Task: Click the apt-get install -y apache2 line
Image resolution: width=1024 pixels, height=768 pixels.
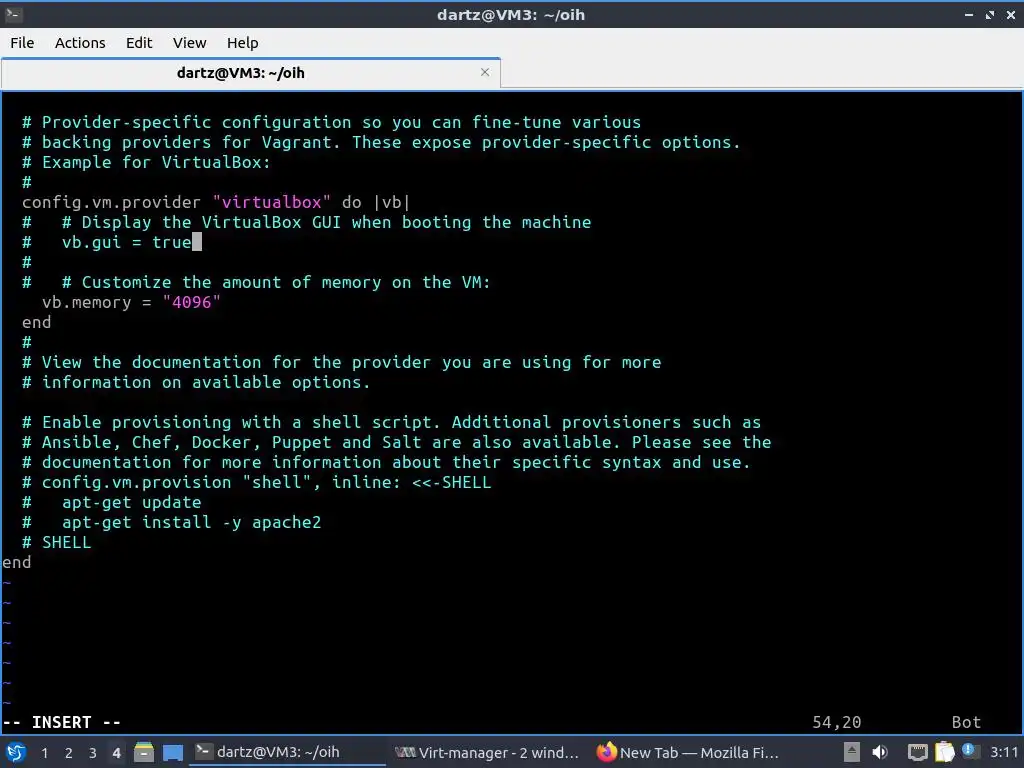Action: [172, 522]
